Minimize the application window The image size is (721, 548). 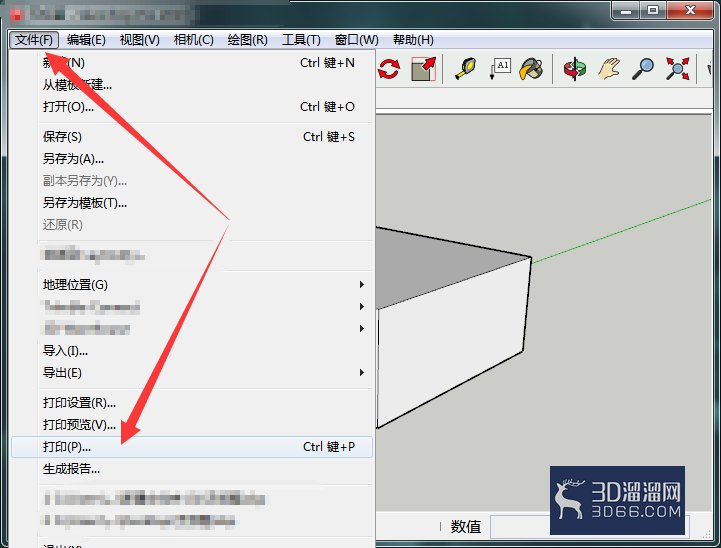point(626,10)
